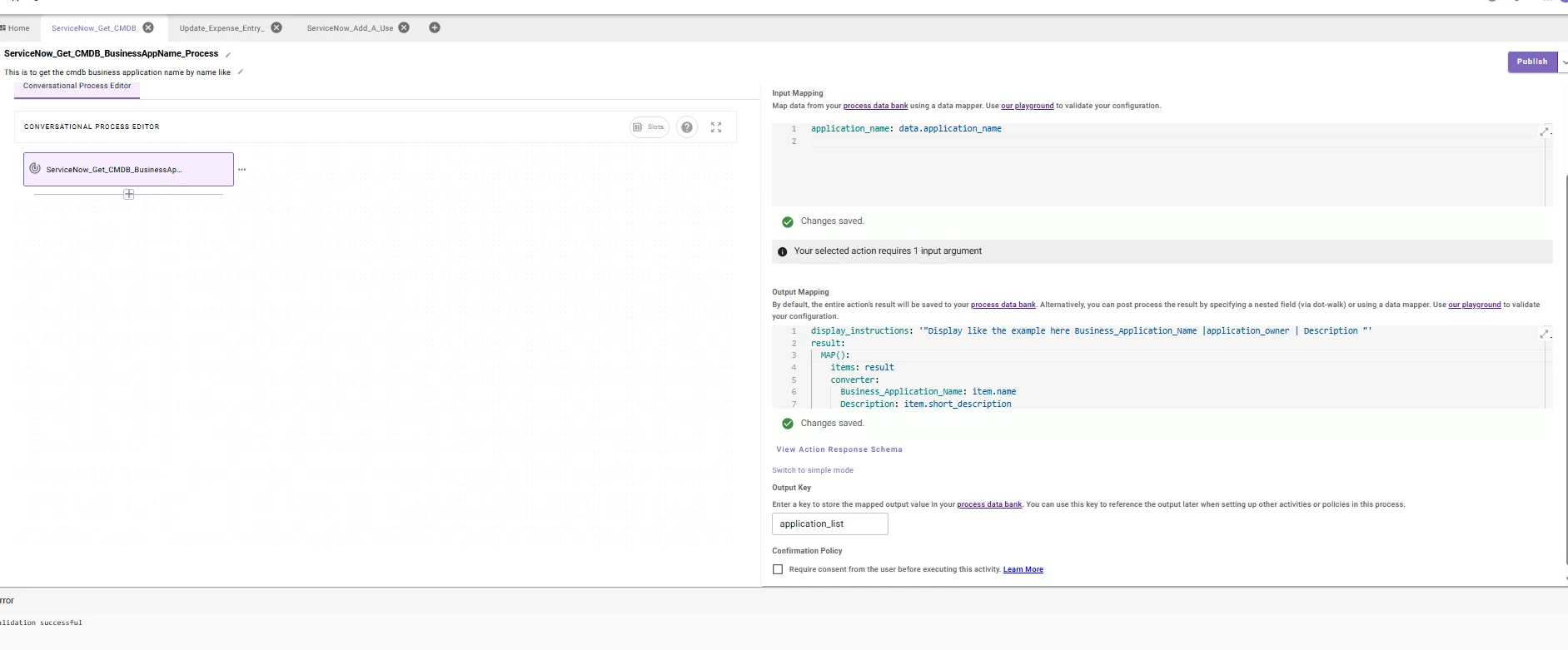Edit the process description pencil icon
The width and height of the screenshot is (1568, 650).
coord(241,72)
